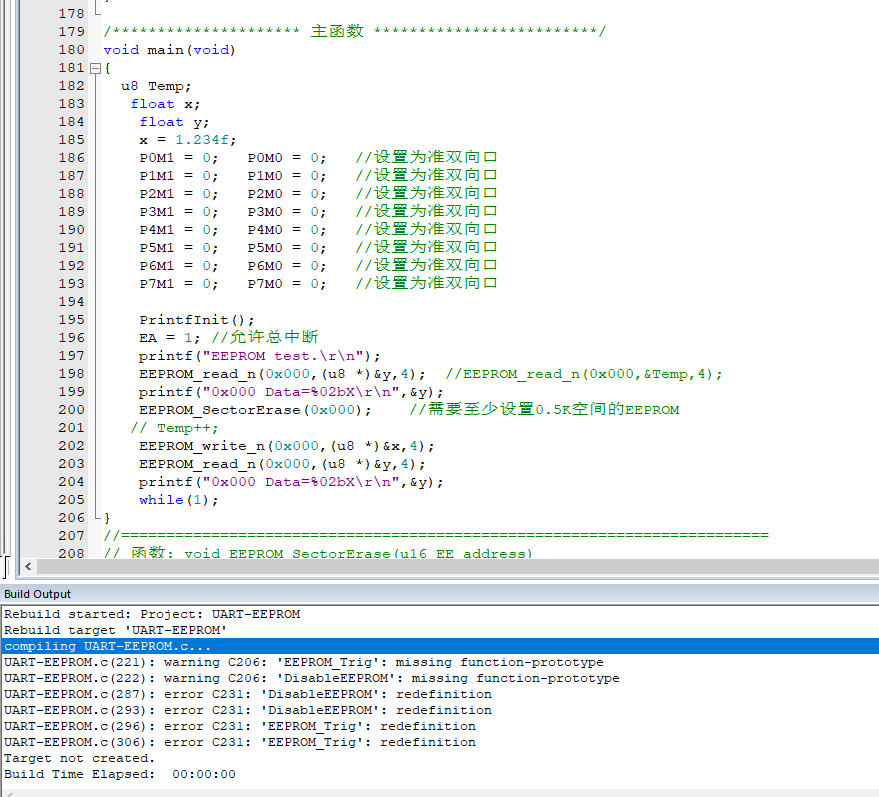This screenshot has height=797, width=879.
Task: Collapse the main function fold marker
Action: click(x=95, y=68)
